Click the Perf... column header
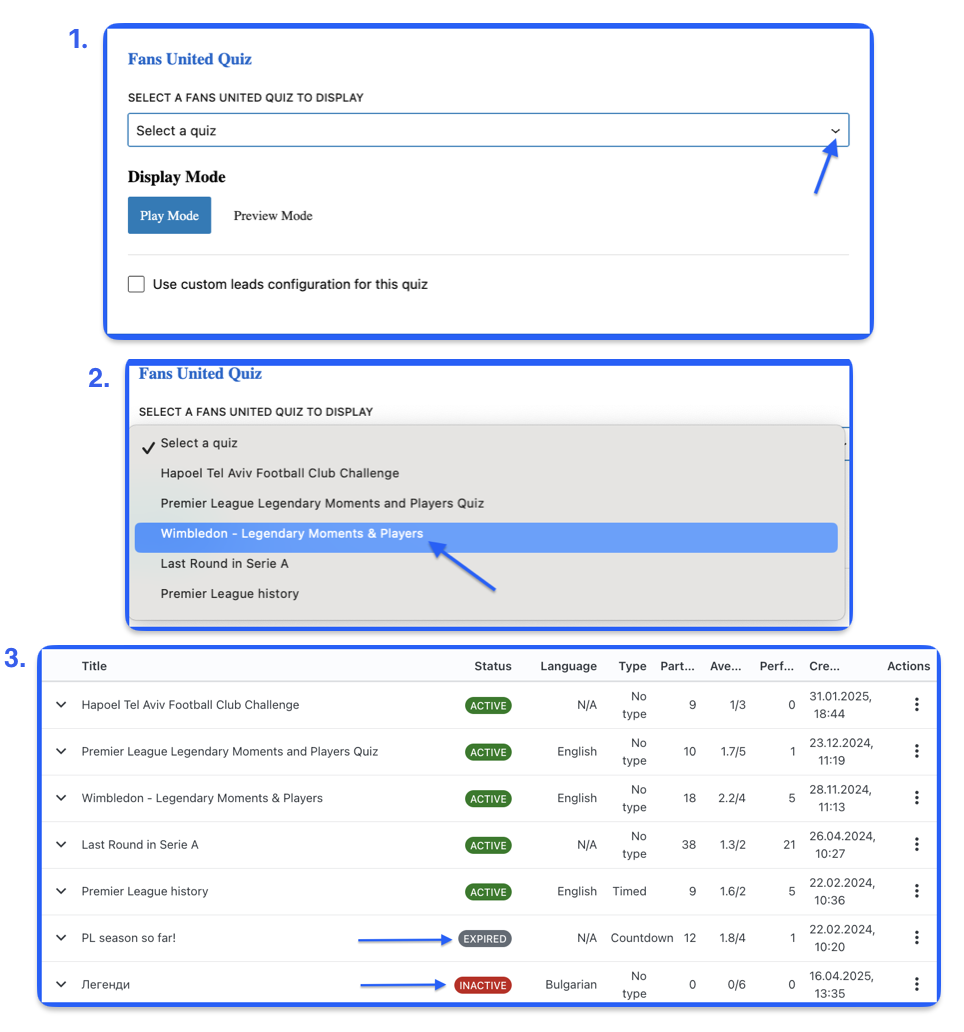Viewport: 964px width, 1032px height. pos(776,666)
